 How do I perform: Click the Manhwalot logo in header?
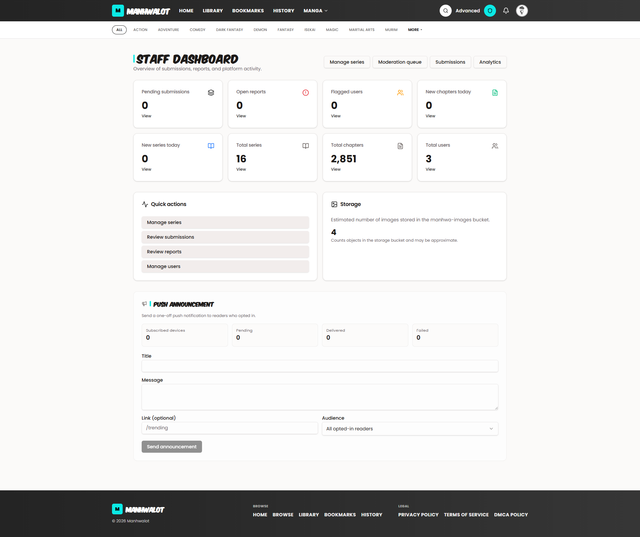pos(141,11)
